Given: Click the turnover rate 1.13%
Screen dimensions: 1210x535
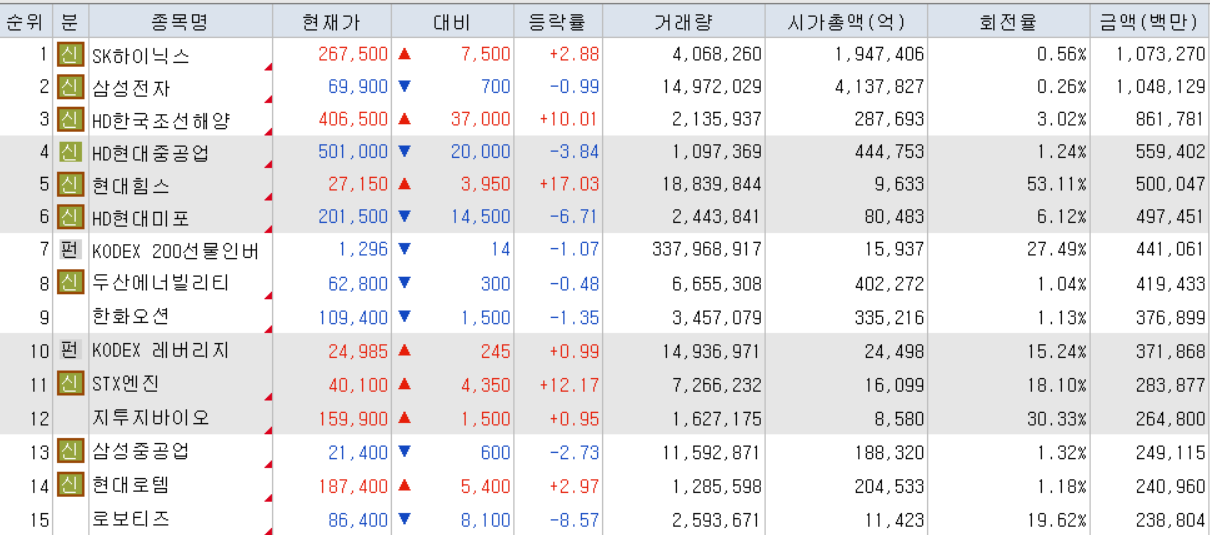Looking at the screenshot, I should pyautogui.click(x=1062, y=318).
